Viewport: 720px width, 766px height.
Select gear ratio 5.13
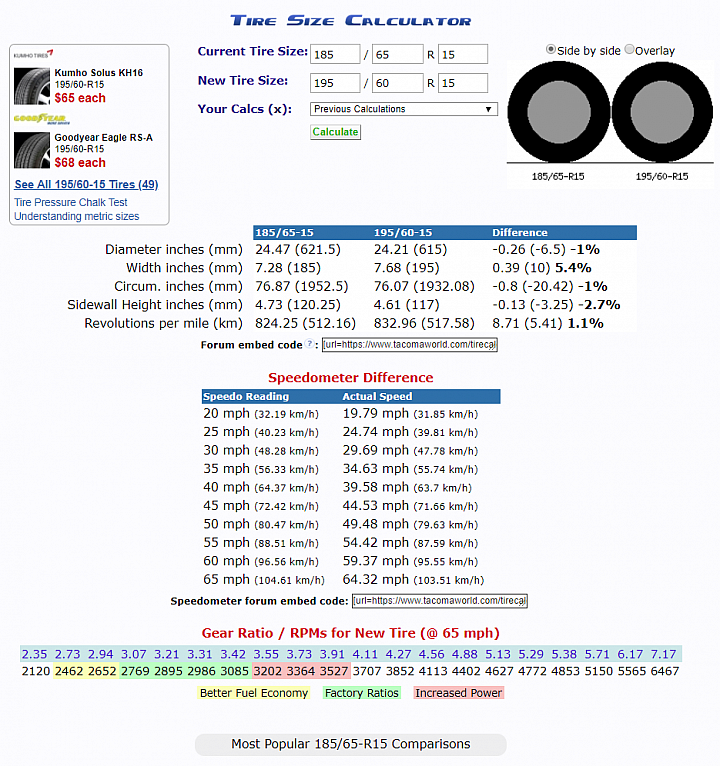click(x=498, y=654)
